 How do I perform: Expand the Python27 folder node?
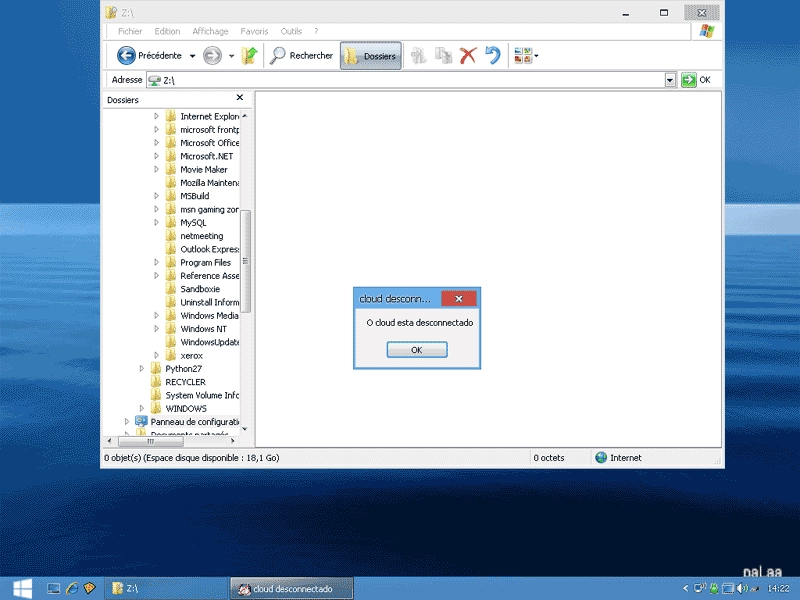tap(142, 368)
